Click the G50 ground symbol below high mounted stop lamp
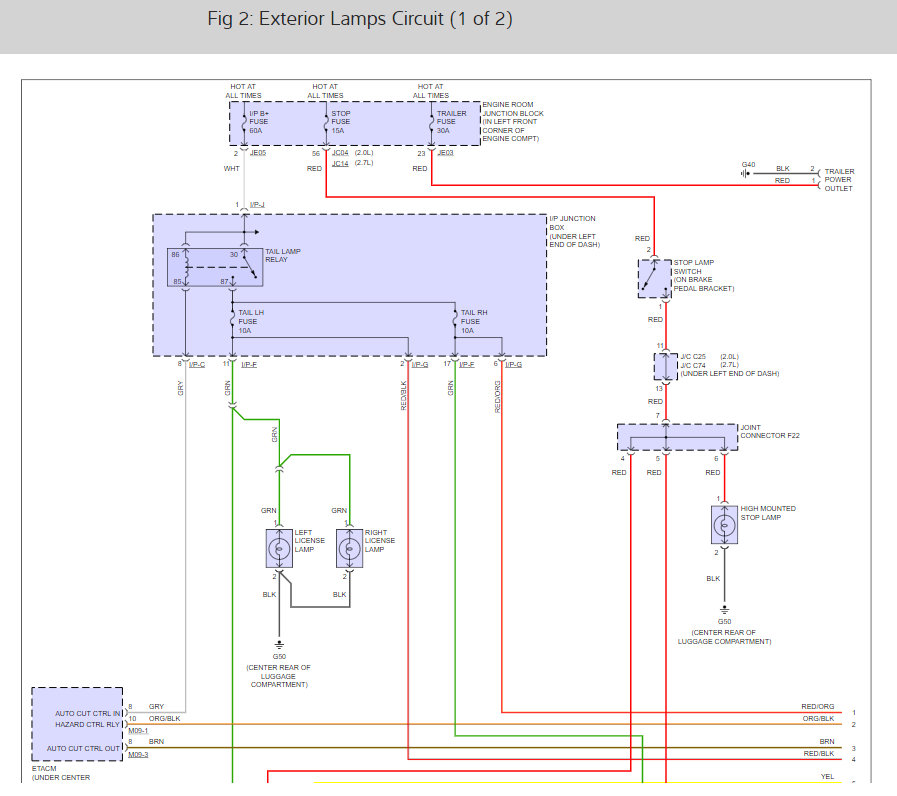This screenshot has width=897, height=796. click(724, 609)
